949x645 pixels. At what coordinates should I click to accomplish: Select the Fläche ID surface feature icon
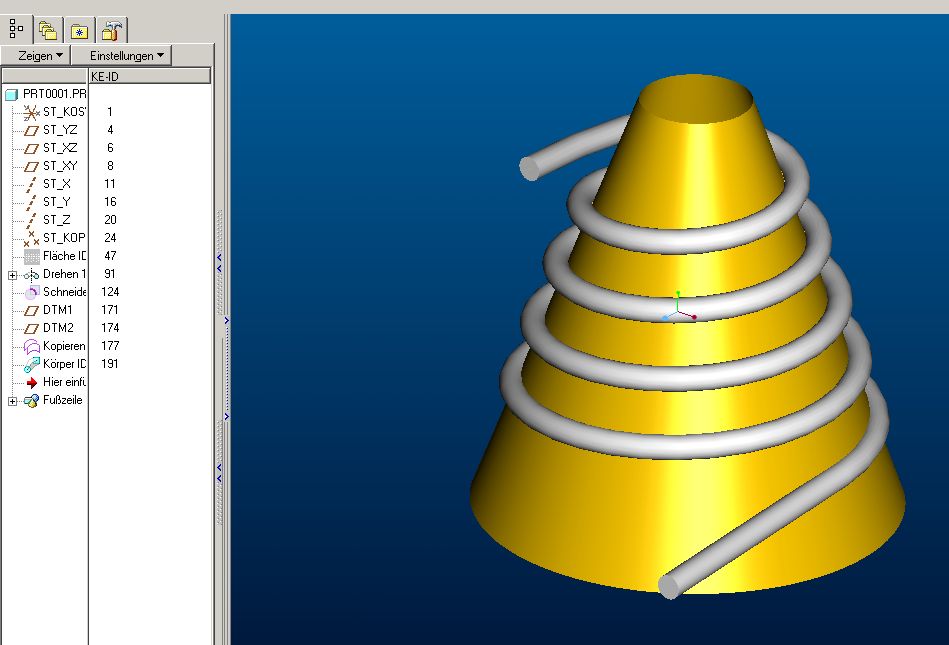pyautogui.click(x=31, y=257)
